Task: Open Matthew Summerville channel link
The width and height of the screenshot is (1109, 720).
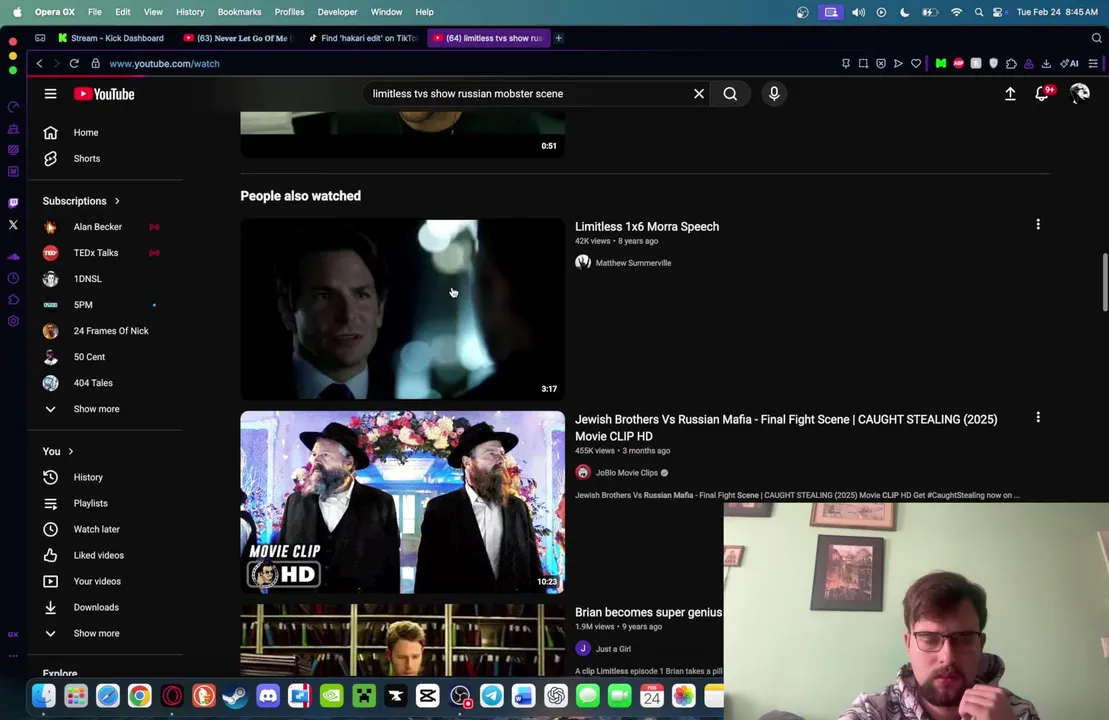Action: tap(633, 263)
